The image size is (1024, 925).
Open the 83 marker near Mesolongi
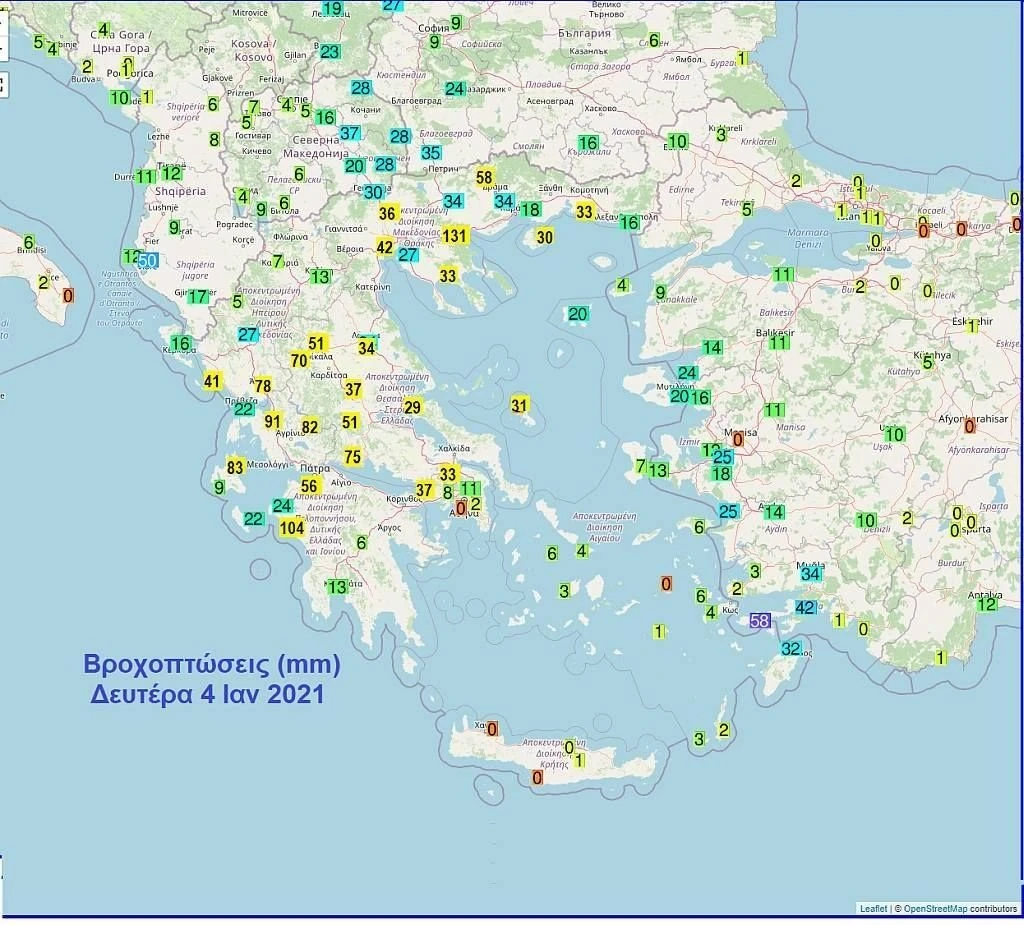click(x=235, y=467)
